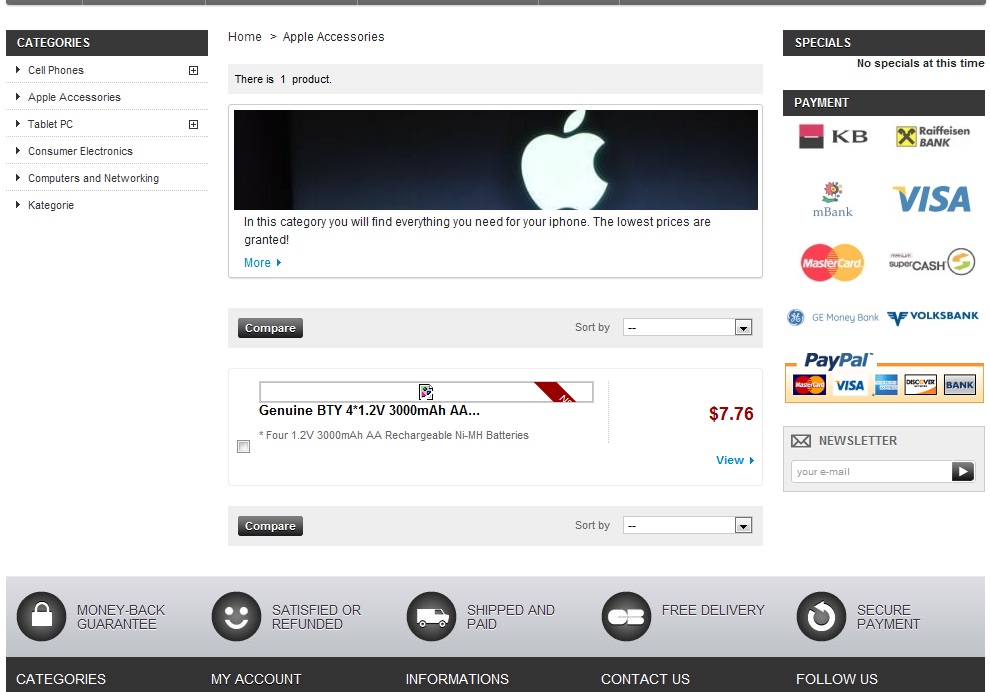Click the View link for product

(x=735, y=460)
